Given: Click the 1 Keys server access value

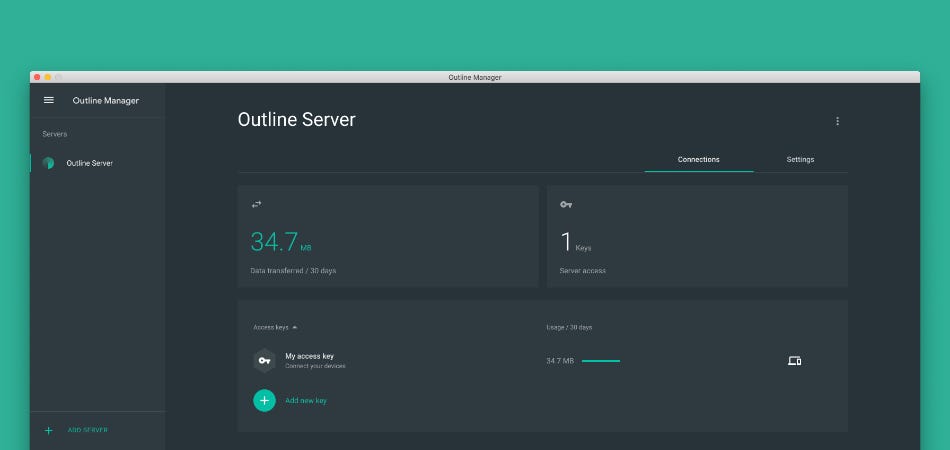Looking at the screenshot, I should [x=575, y=242].
